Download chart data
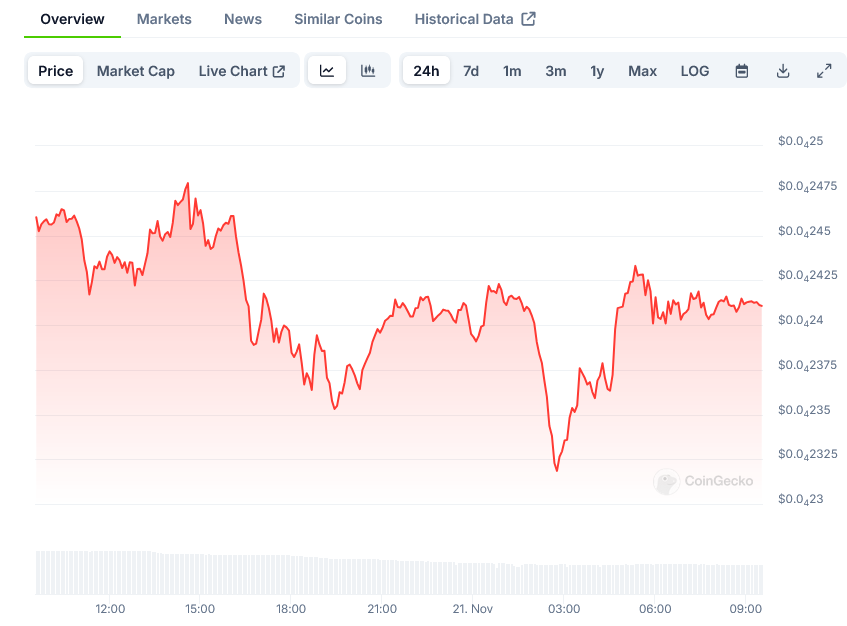The image size is (847, 626). coord(783,71)
